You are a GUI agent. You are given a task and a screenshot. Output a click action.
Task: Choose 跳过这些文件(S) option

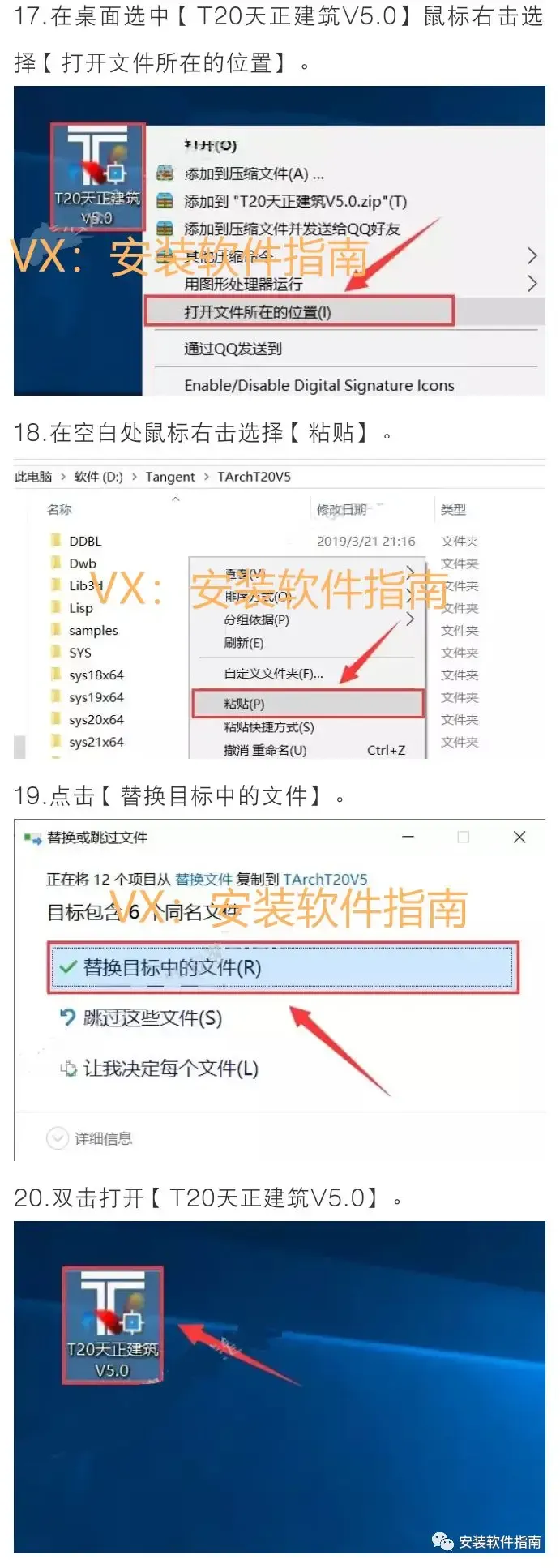point(141,1018)
